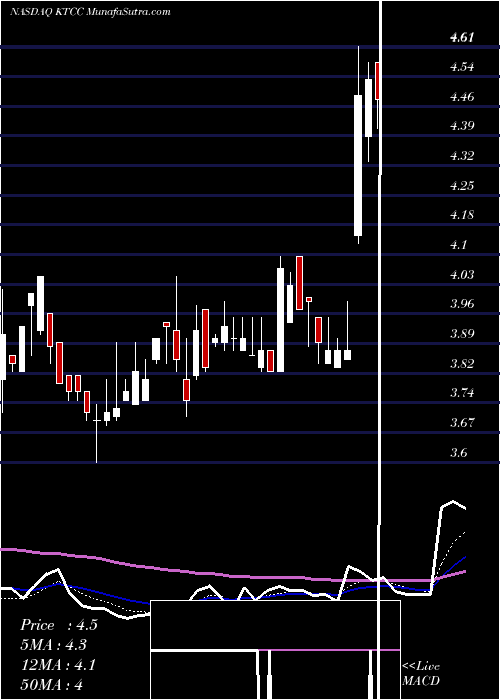Image resolution: width=500 pixels, height=700 pixels.
Task: Select the 4.1 price axis label
Action: click(x=458, y=245)
